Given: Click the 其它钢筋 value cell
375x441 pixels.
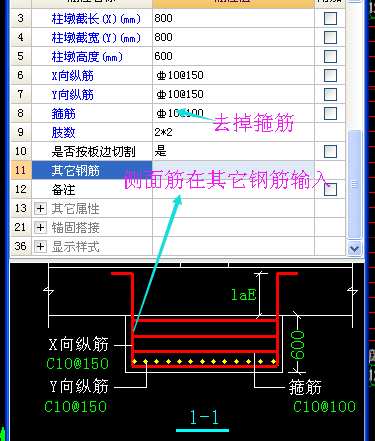Looking at the screenshot, I should pyautogui.click(x=233, y=170).
